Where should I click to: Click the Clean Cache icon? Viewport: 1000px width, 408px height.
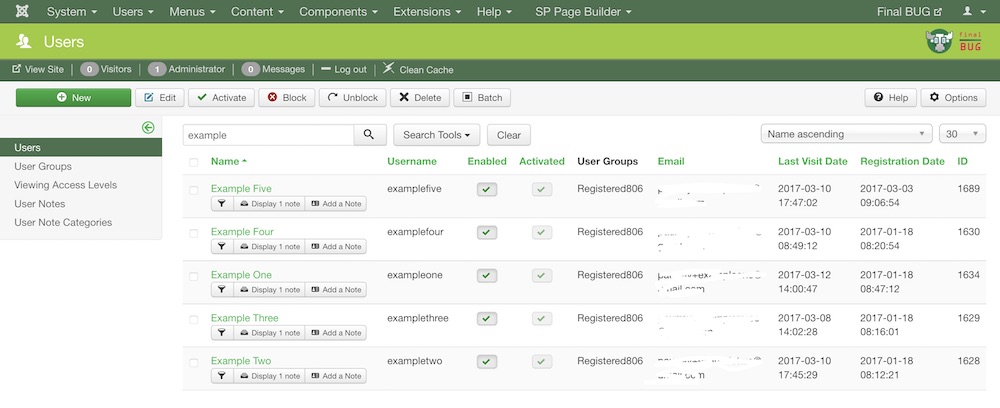point(389,69)
